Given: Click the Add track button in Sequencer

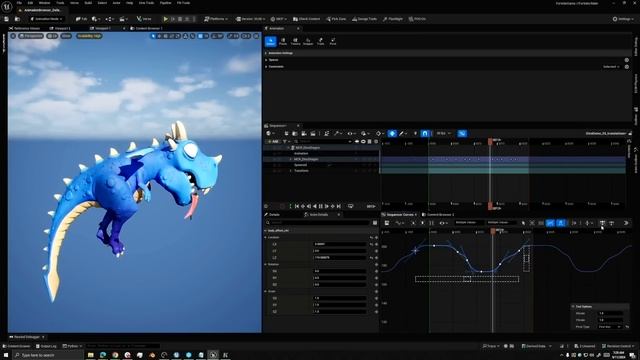Looking at the screenshot, I should 273,142.
